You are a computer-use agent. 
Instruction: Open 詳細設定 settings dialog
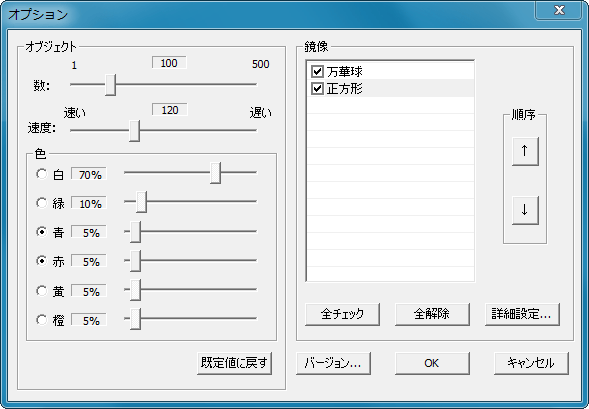pos(522,314)
